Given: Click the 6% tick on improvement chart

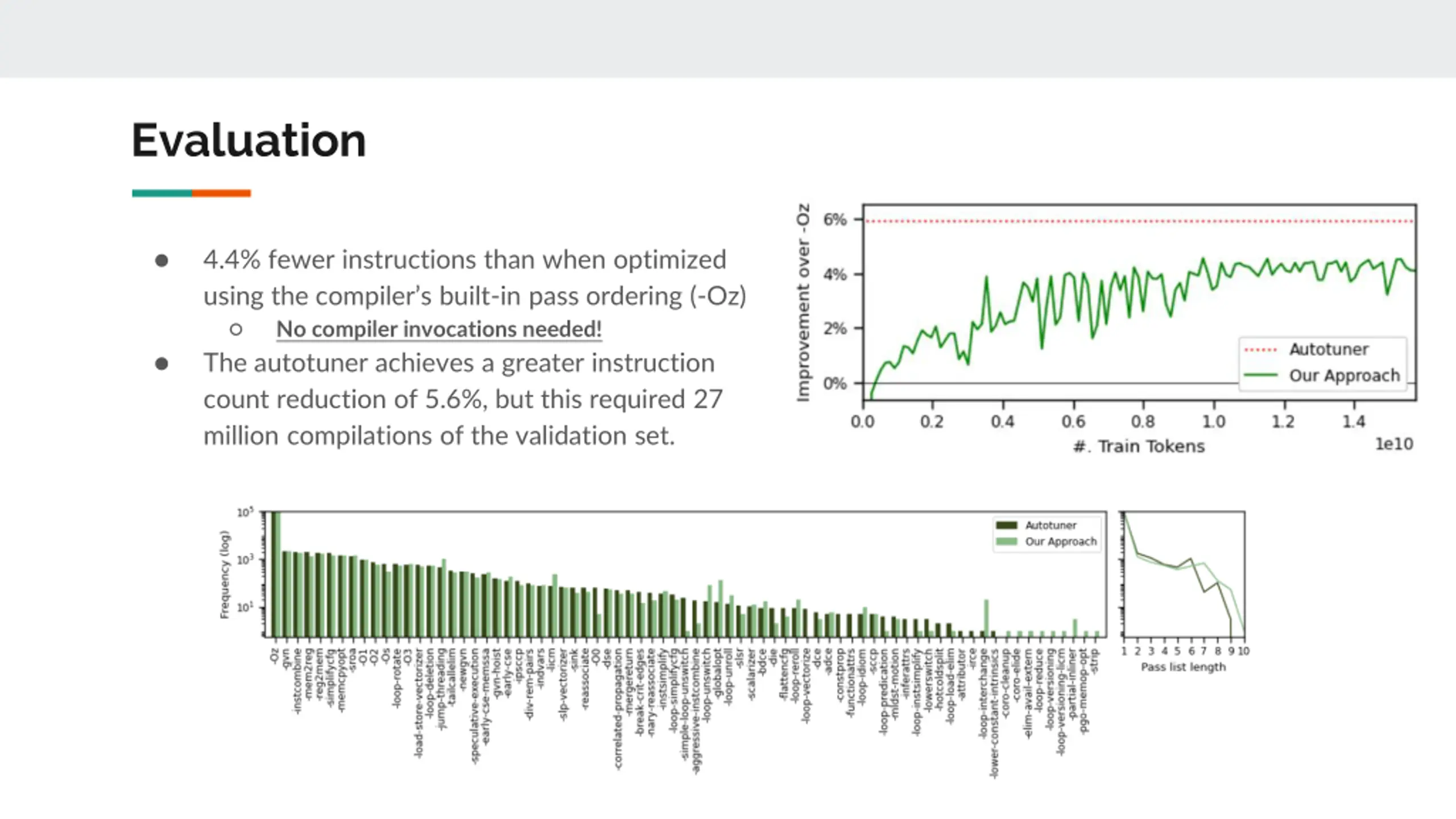Looking at the screenshot, I should point(835,220).
